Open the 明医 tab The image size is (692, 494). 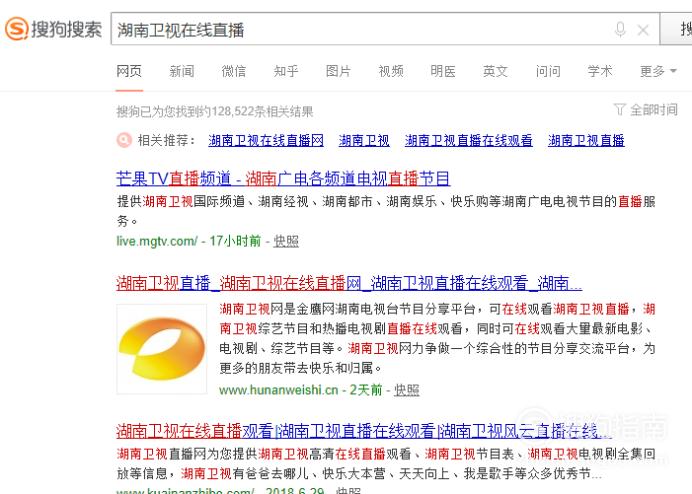point(443,71)
